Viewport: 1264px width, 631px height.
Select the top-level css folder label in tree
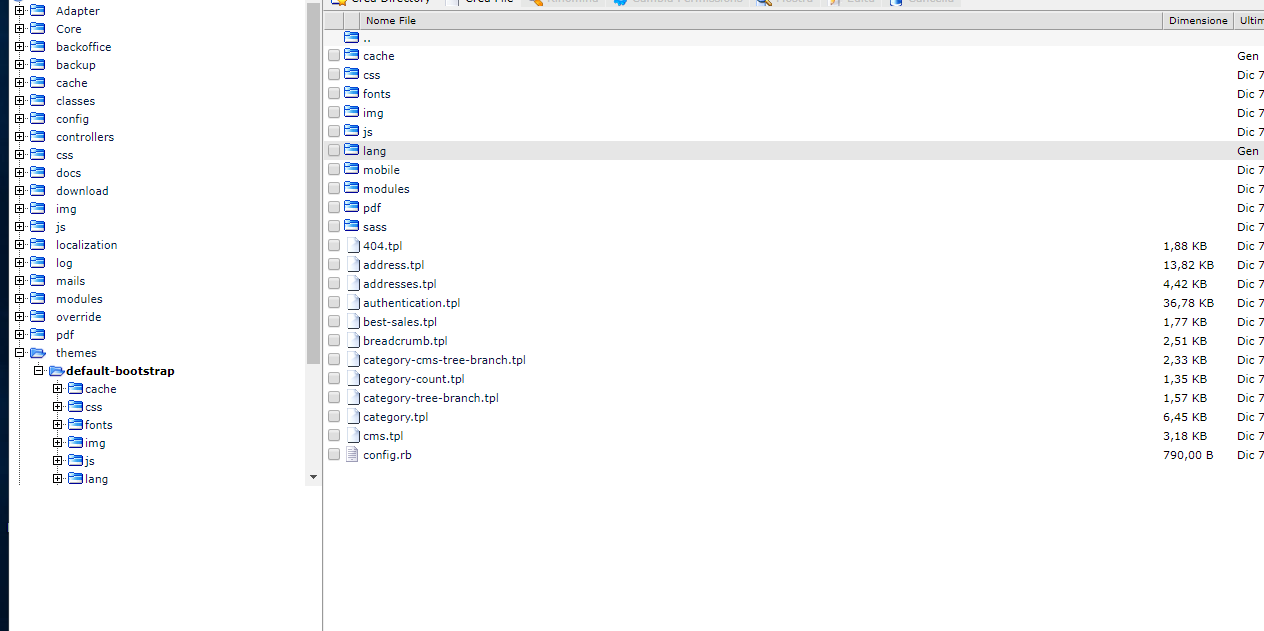coord(64,155)
